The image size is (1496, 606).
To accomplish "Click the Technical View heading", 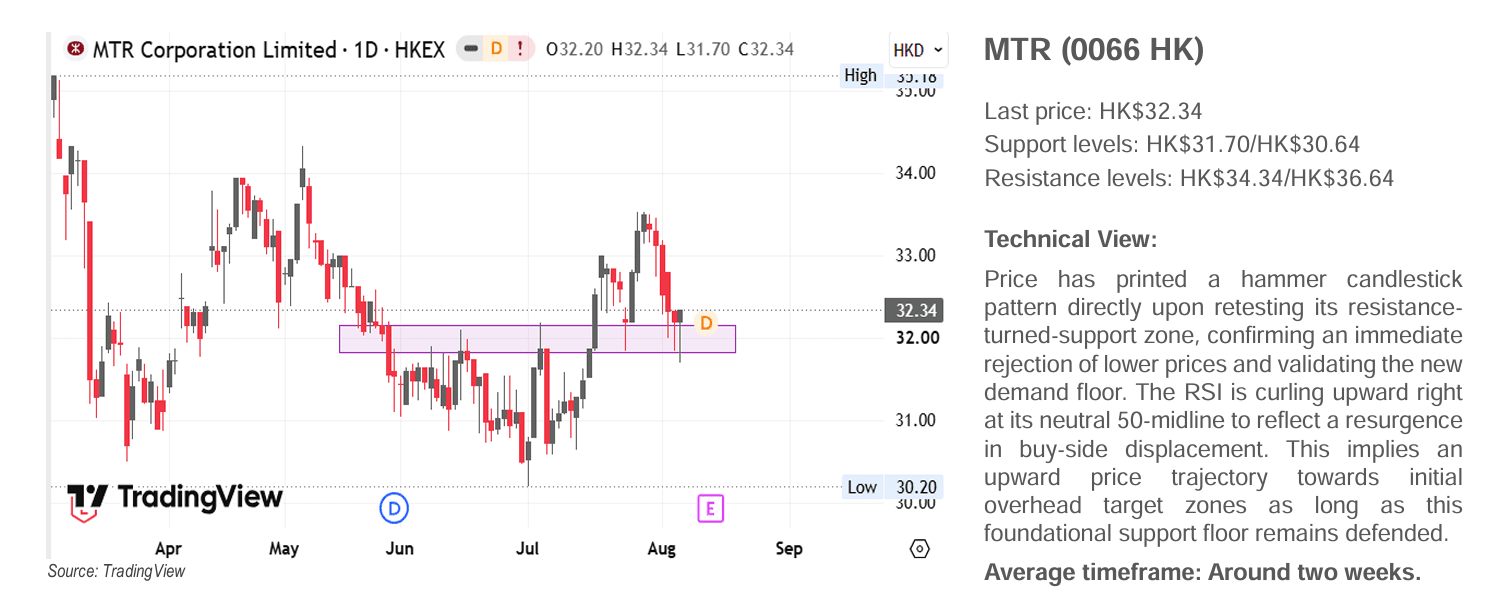I will pyautogui.click(x=1070, y=239).
